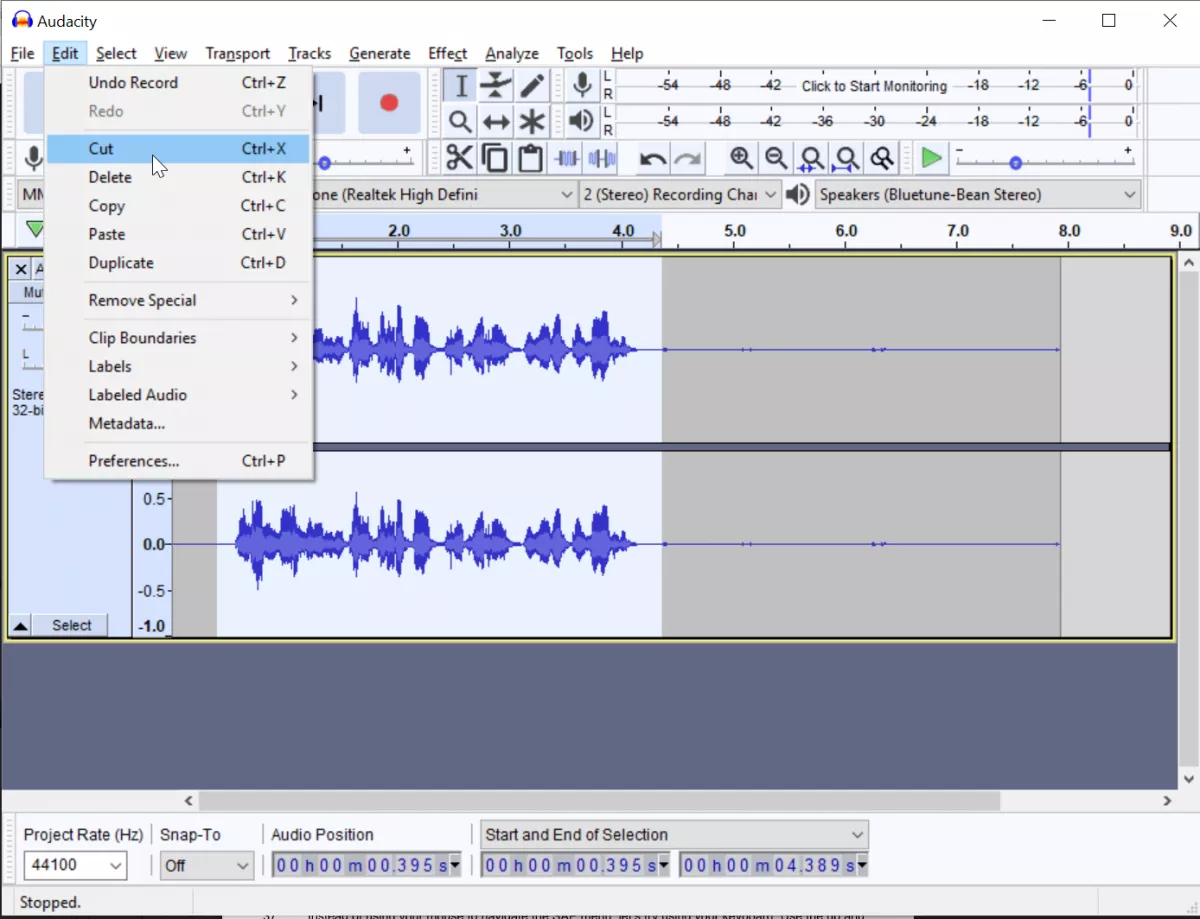
Task: Toggle the pinned play head green triangle
Action: (x=35, y=229)
